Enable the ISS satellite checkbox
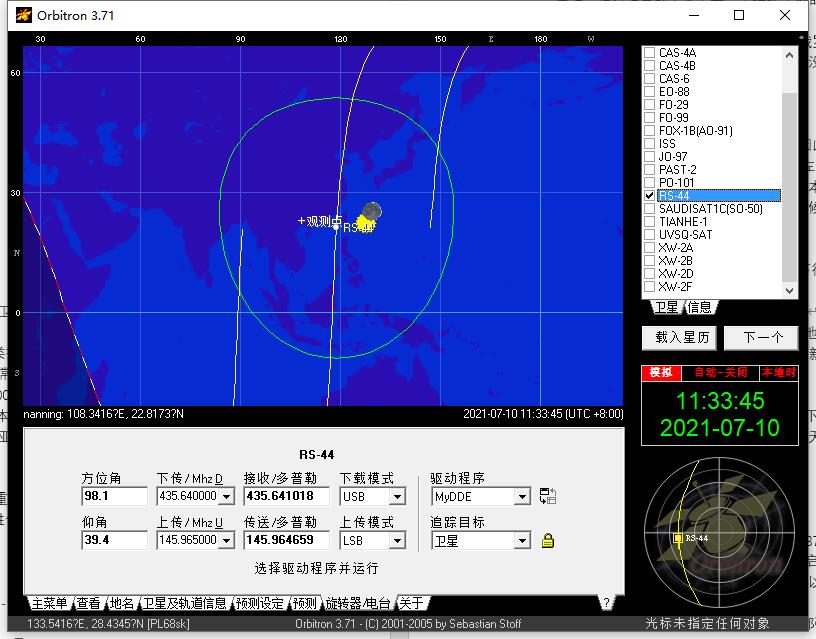Viewport: 816px width, 639px height. (x=649, y=144)
